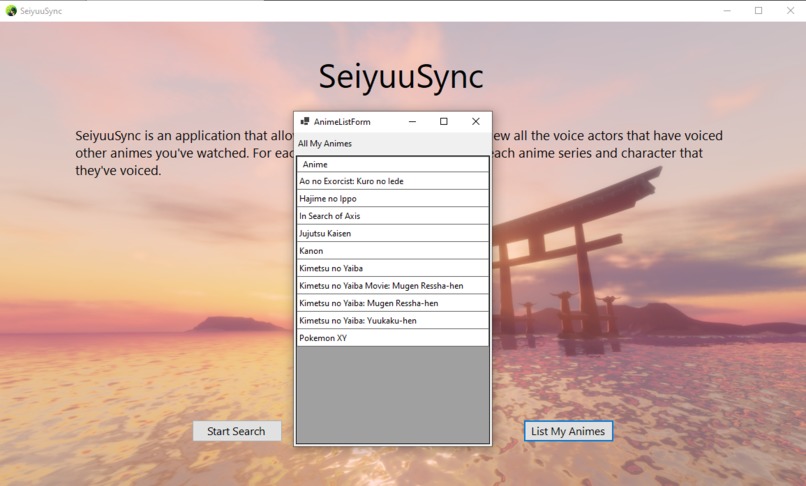Screen dimensions: 806x486
Task: Click the Anime column header
Action: (393, 164)
